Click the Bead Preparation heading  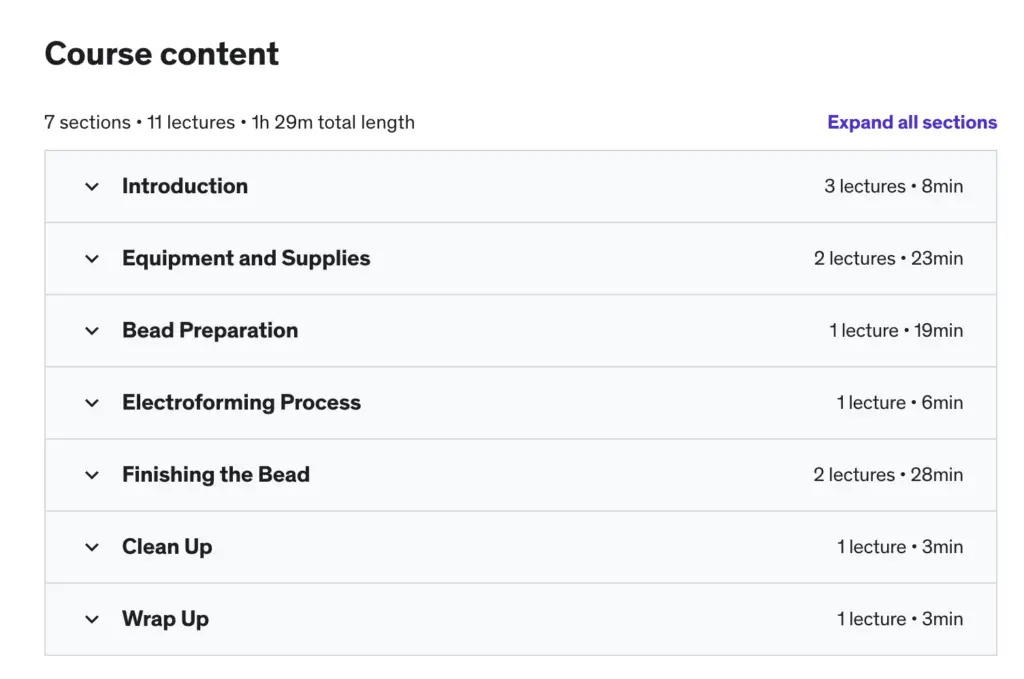[210, 330]
